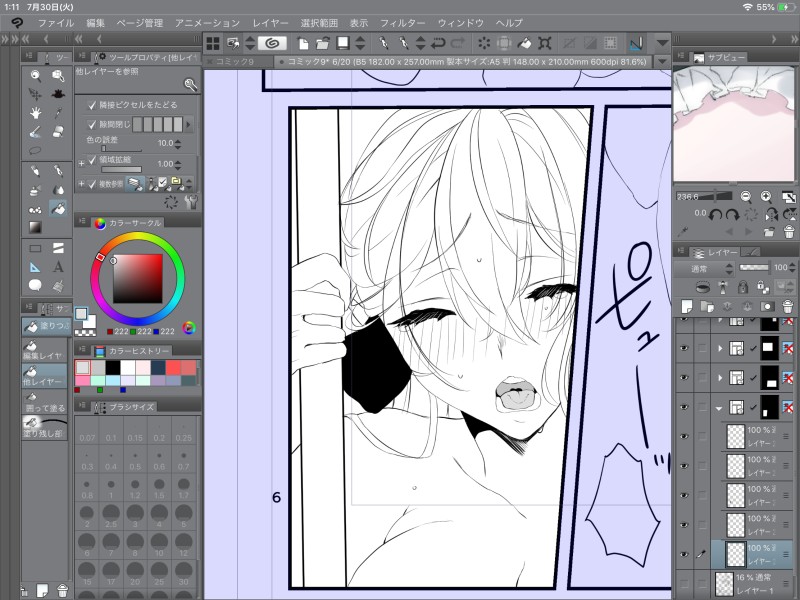Image resolution: width=800 pixels, height=600 pixels.
Task: Open sub tool detail wrench icon
Action: (191, 203)
